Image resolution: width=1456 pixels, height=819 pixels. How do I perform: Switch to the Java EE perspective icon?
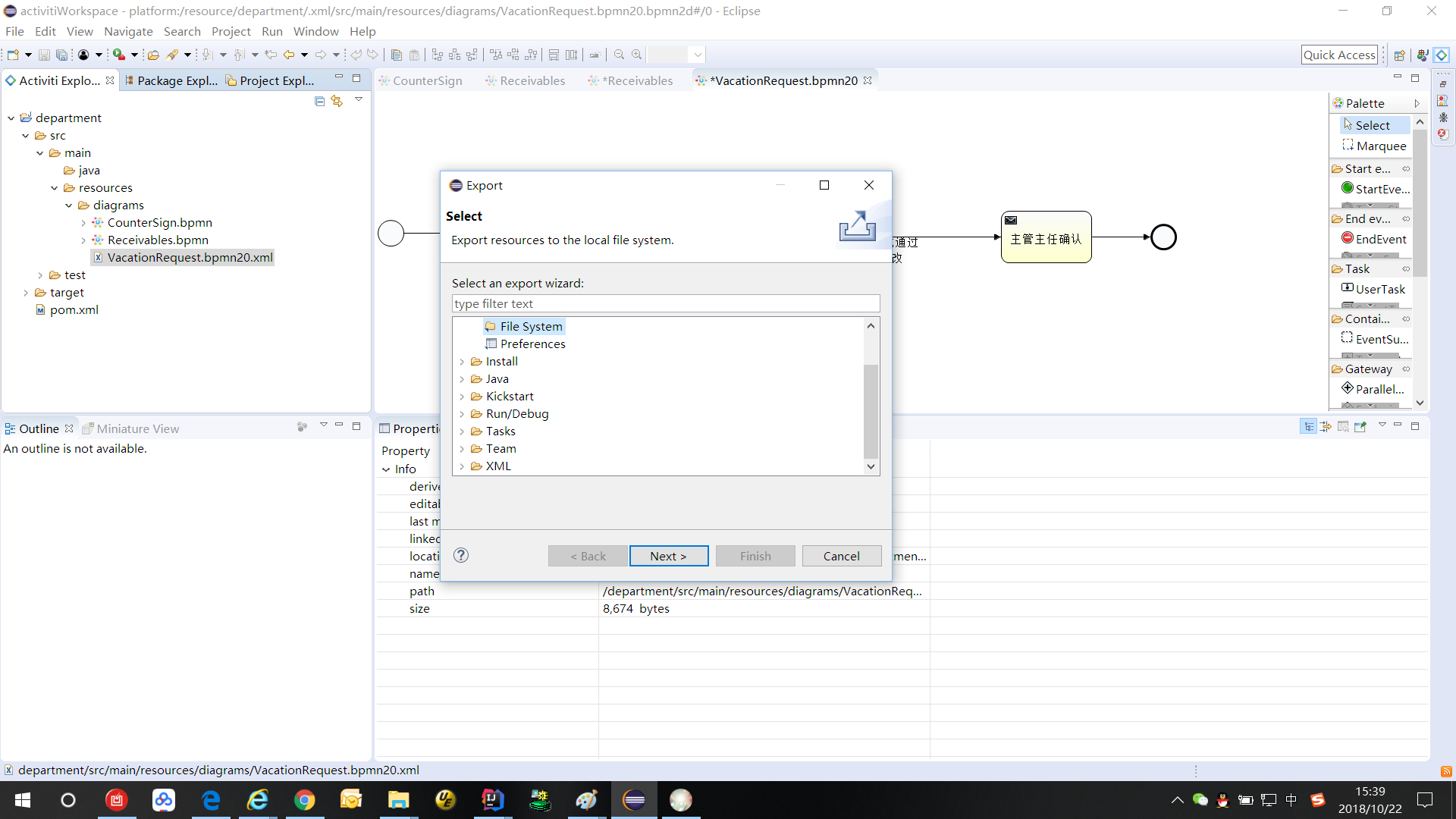pyautogui.click(x=1422, y=55)
